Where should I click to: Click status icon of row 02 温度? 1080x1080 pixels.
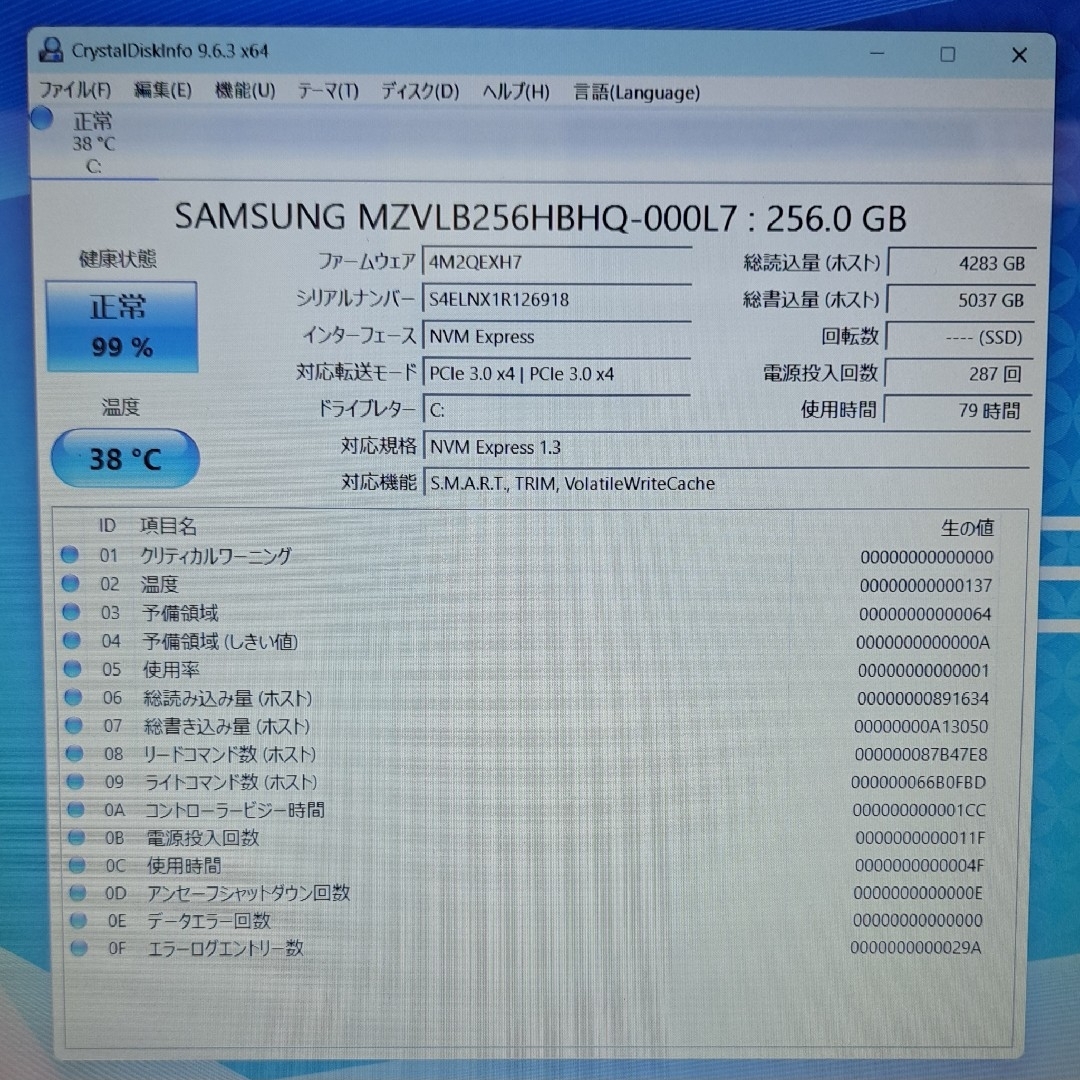point(70,583)
